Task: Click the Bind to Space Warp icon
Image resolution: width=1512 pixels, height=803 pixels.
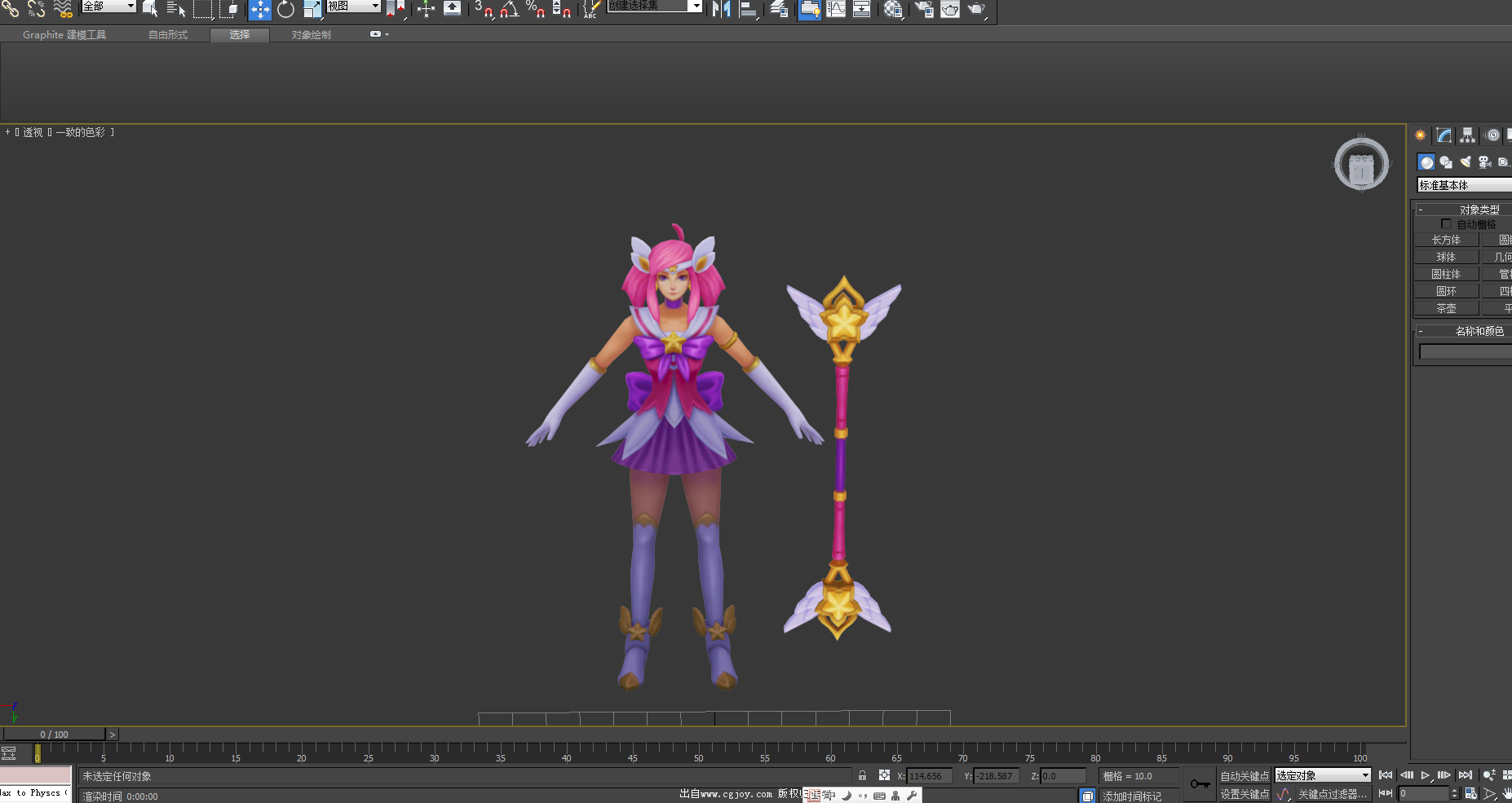Action: click(63, 9)
